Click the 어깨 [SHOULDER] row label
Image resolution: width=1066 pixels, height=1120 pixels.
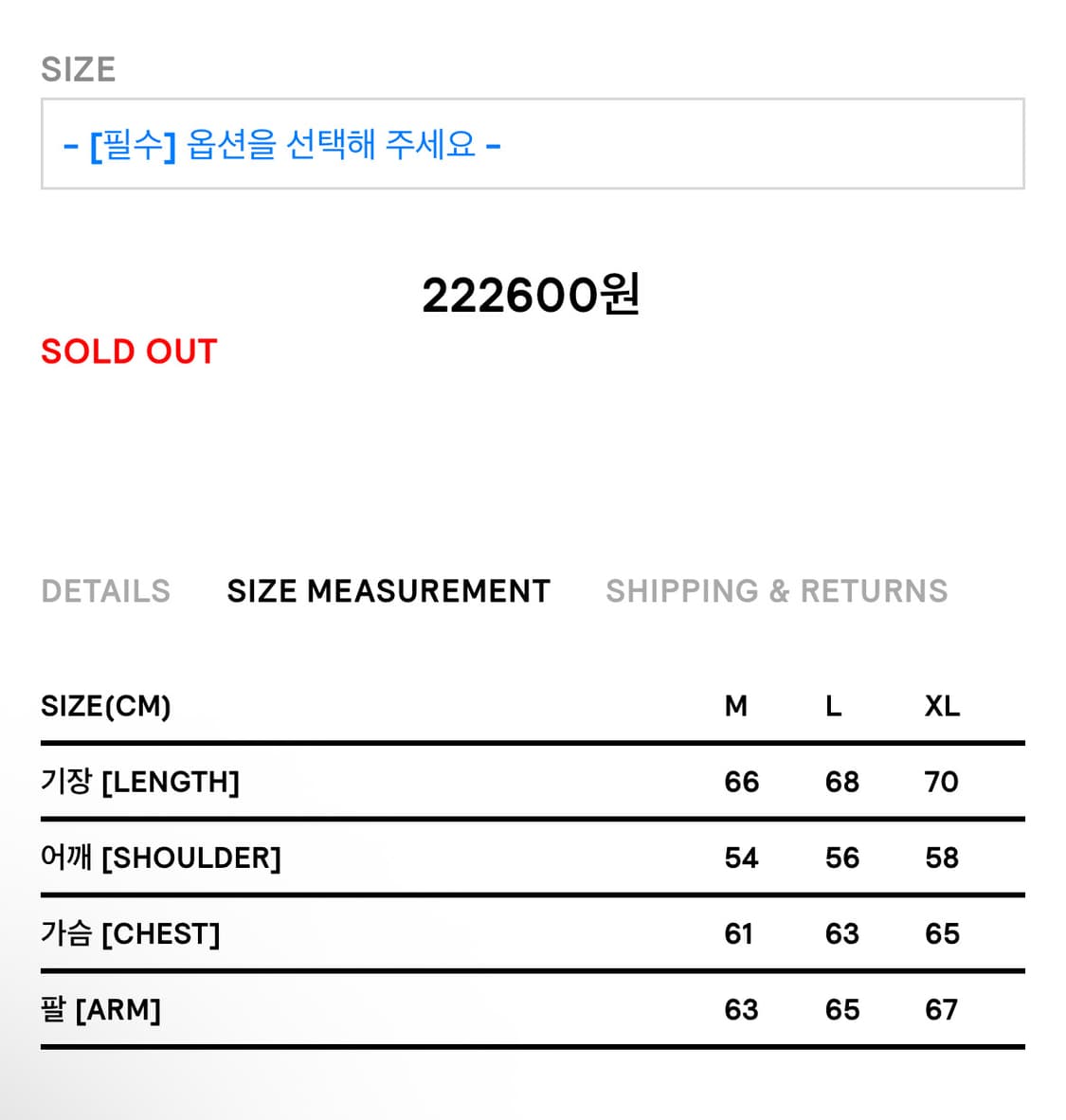pyautogui.click(x=160, y=857)
